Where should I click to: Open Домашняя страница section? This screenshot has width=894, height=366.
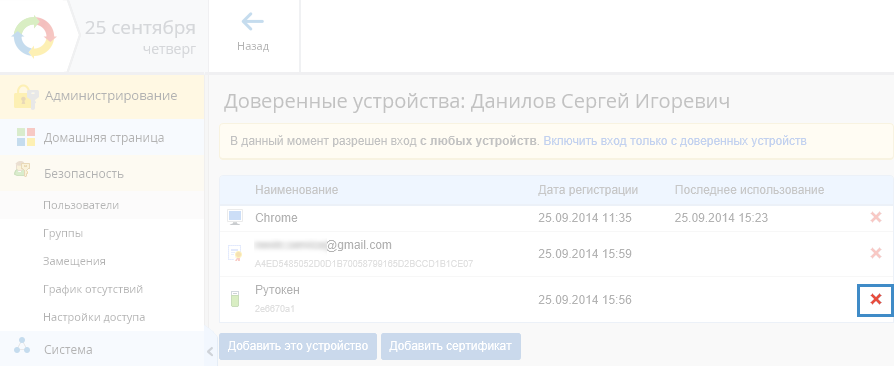point(102,137)
